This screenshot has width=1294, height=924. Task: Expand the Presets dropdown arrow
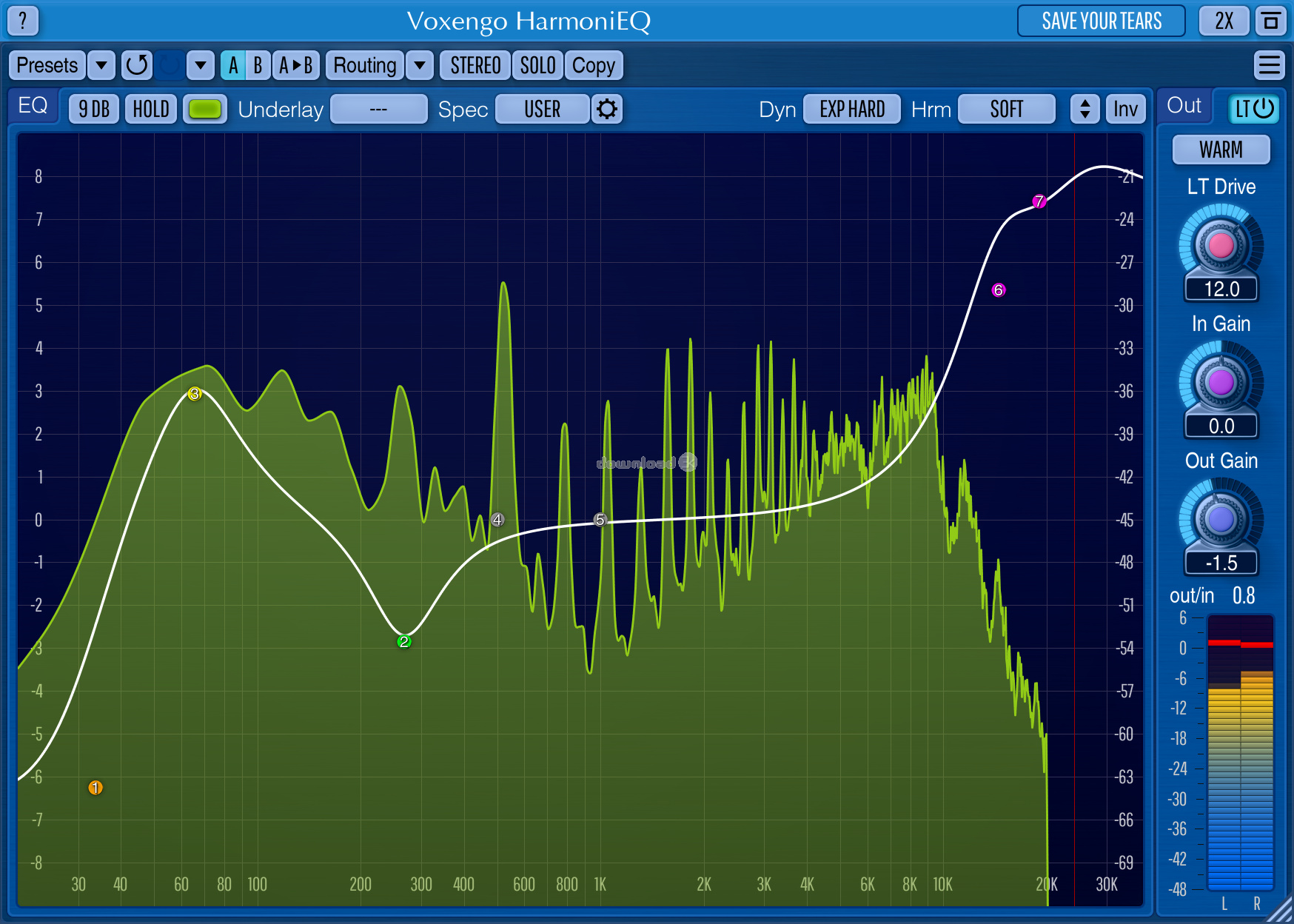pos(101,65)
